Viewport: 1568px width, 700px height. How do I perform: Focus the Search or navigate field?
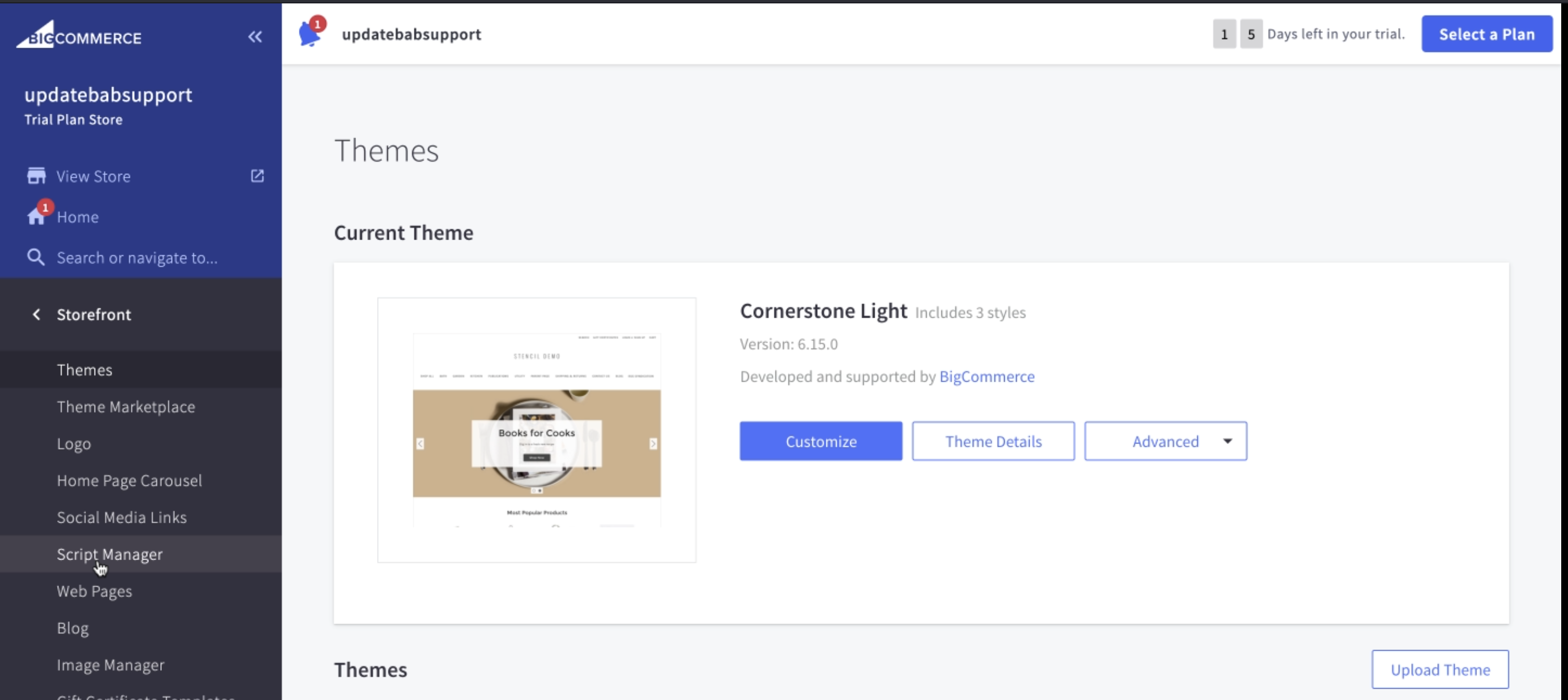pyautogui.click(x=137, y=258)
